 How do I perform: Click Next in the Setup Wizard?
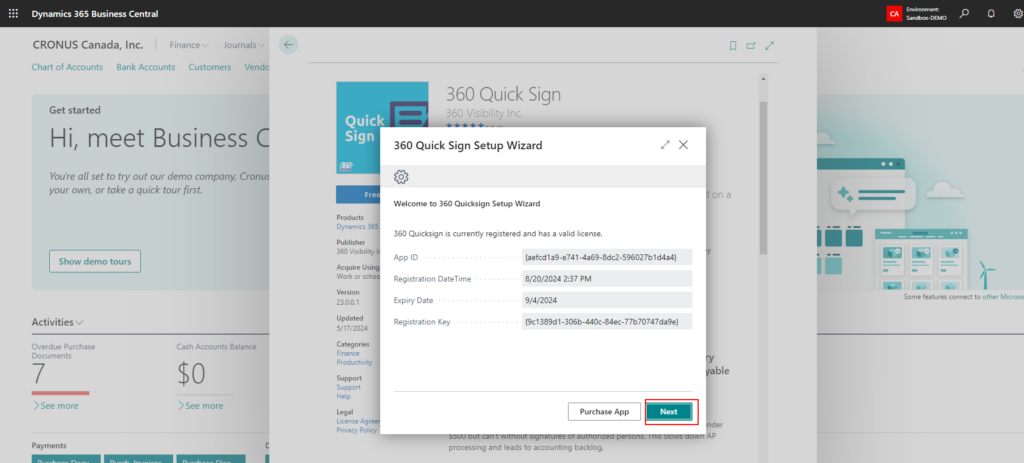pyautogui.click(x=669, y=412)
